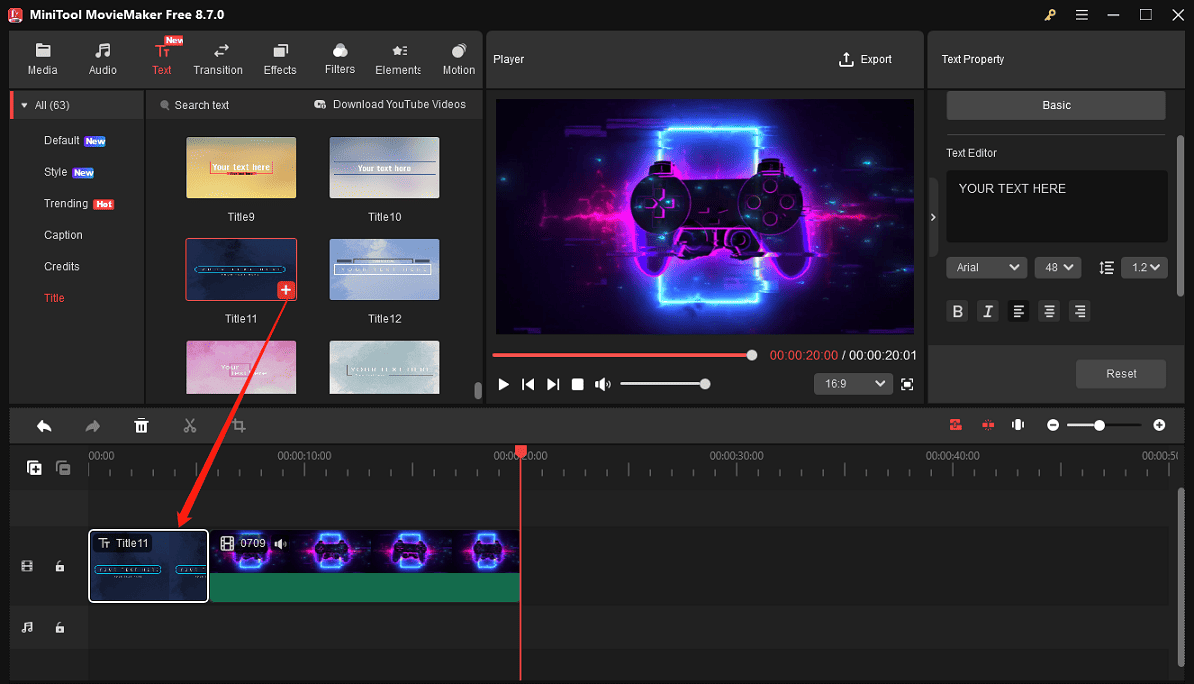Zoom out the timeline
The height and width of the screenshot is (684, 1194).
(x=1052, y=425)
